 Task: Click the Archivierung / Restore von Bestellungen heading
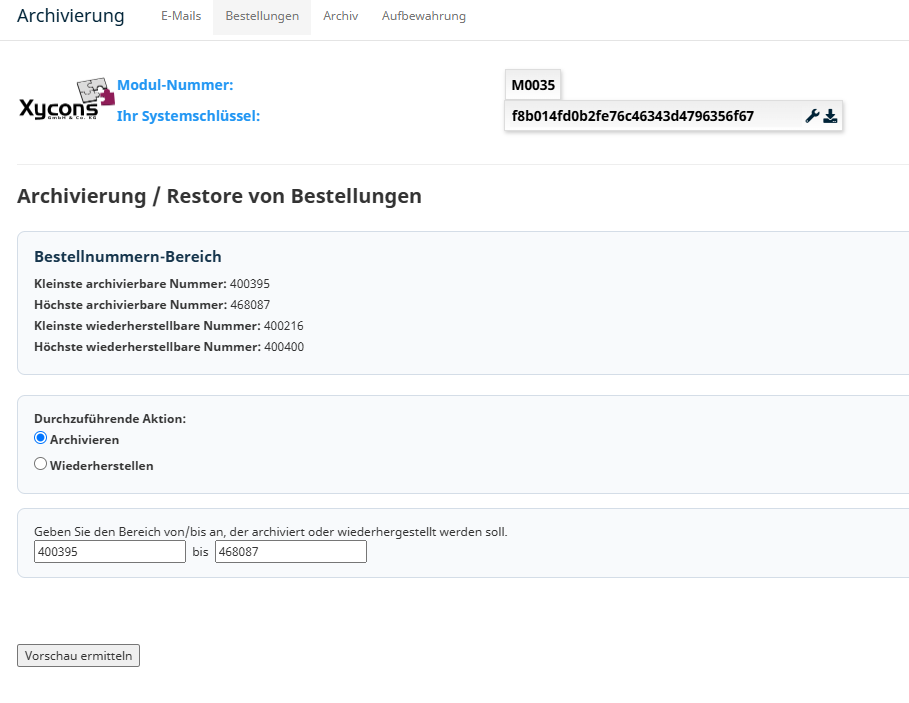(x=219, y=196)
